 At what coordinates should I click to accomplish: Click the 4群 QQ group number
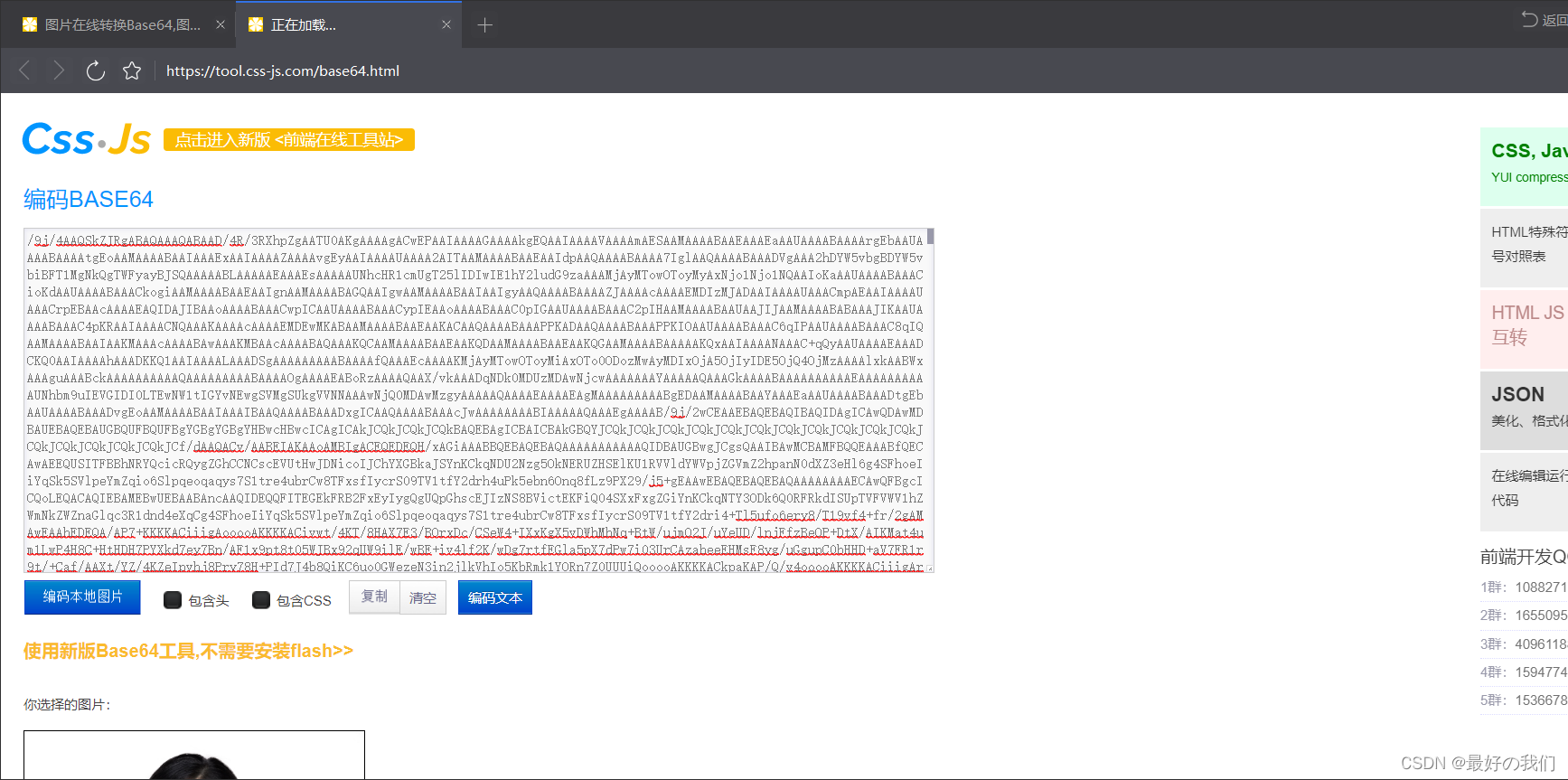click(1541, 672)
